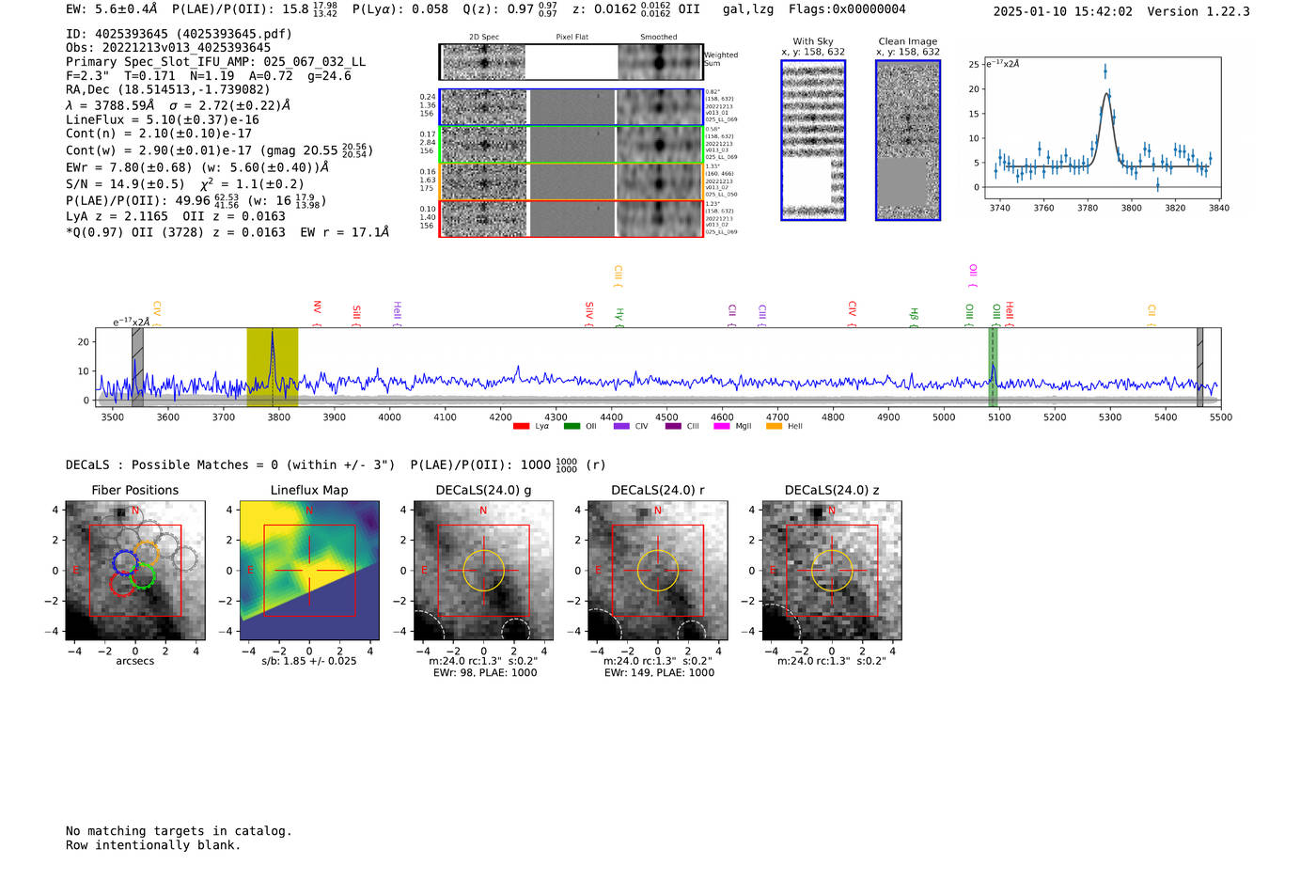This screenshot has width=1316, height=896.
Task: Click the *Q(0.97) OII (3728) line
Action: point(227,232)
